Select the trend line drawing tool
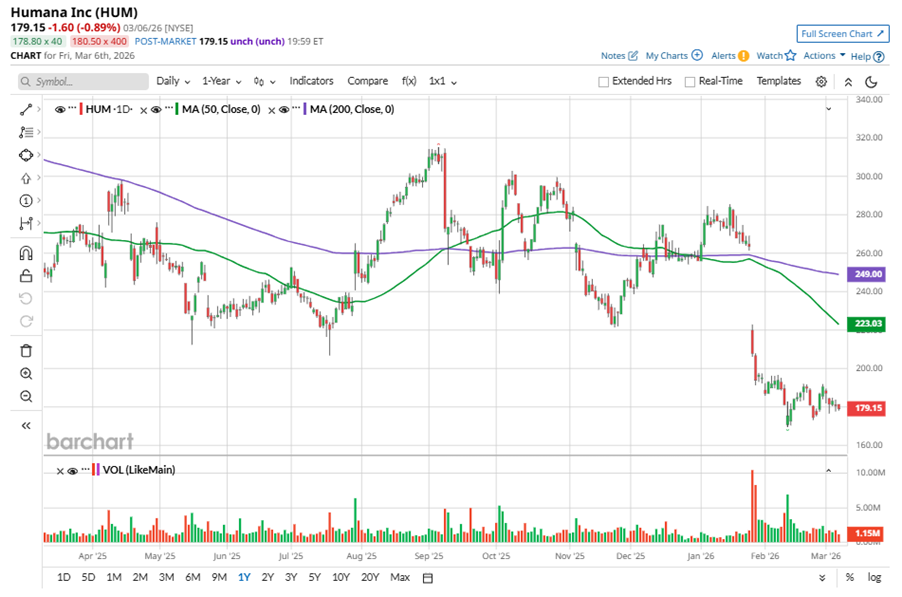 pos(26,109)
